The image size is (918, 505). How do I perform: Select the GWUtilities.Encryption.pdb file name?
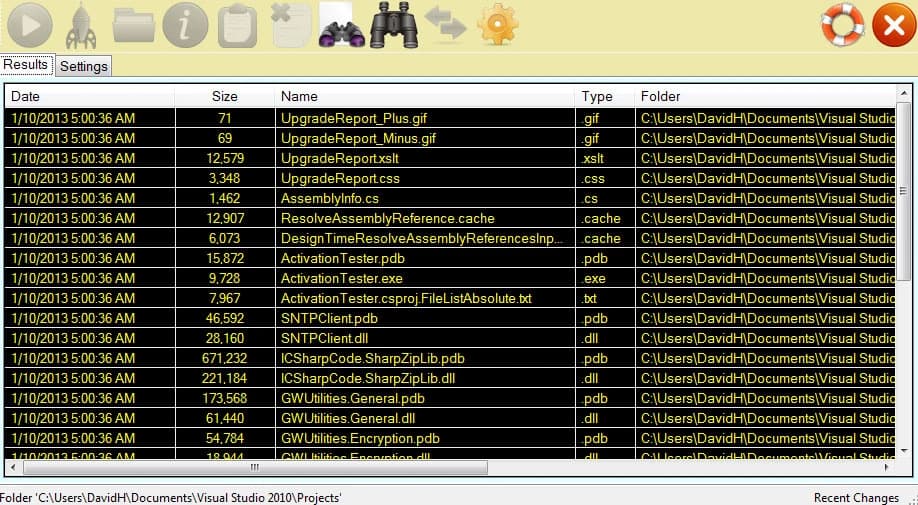(360, 438)
